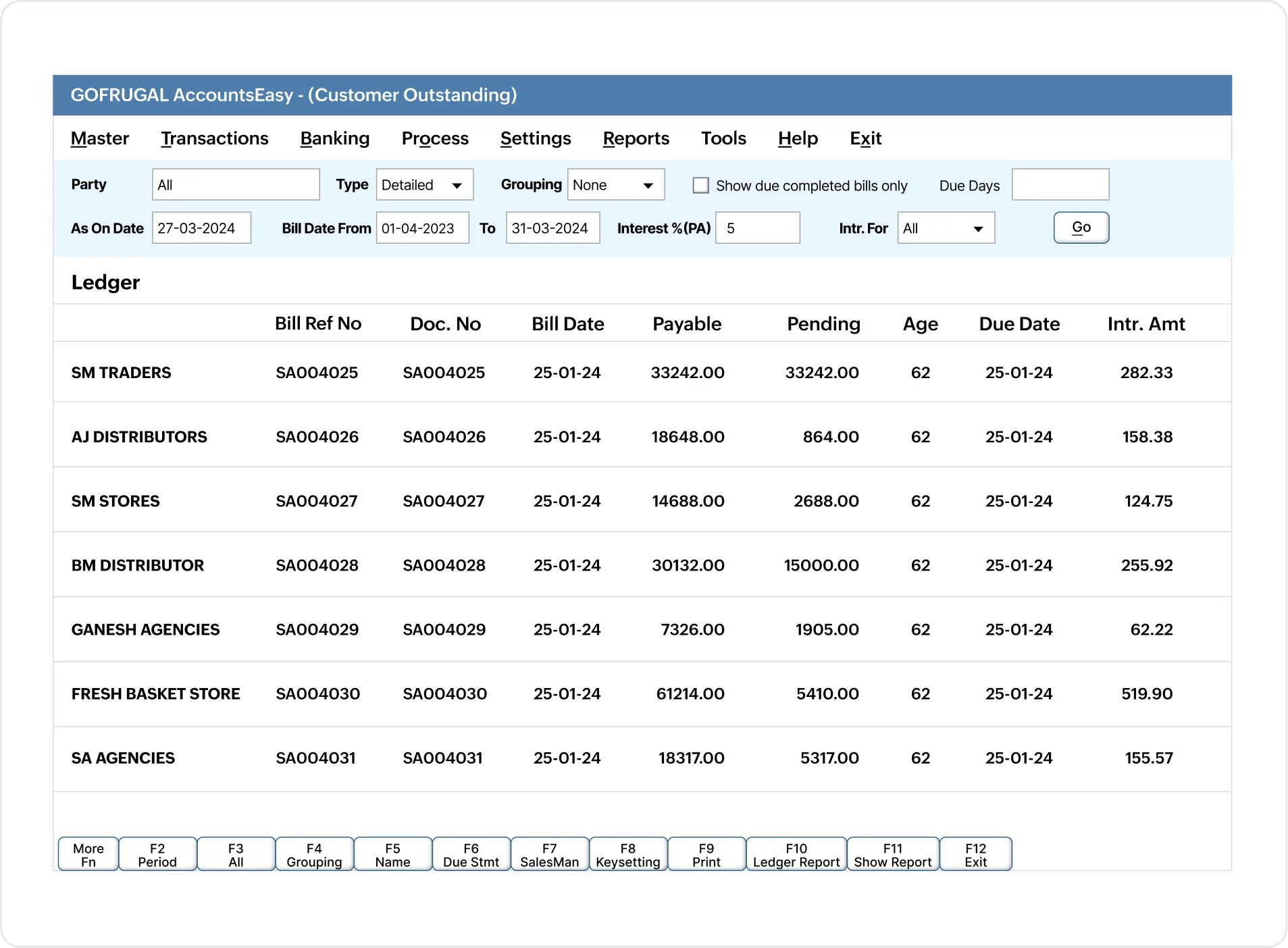Open the Transactions menu
1288x948 pixels.
(214, 138)
